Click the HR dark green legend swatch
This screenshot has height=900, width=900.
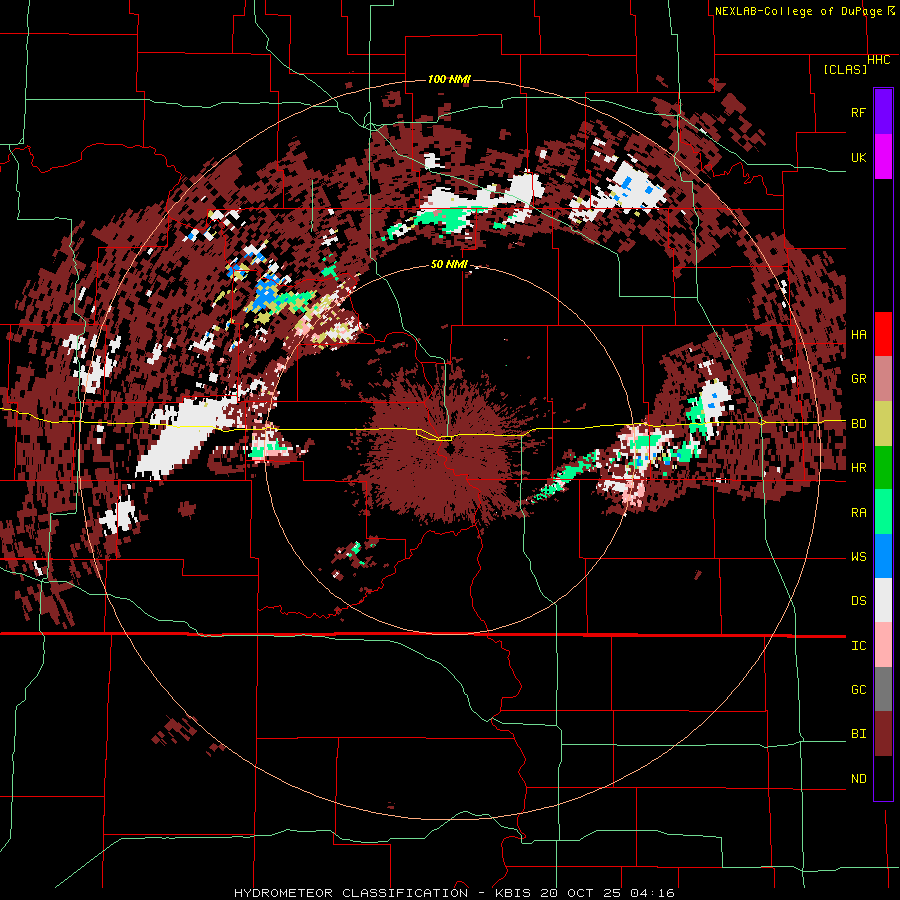[883, 467]
